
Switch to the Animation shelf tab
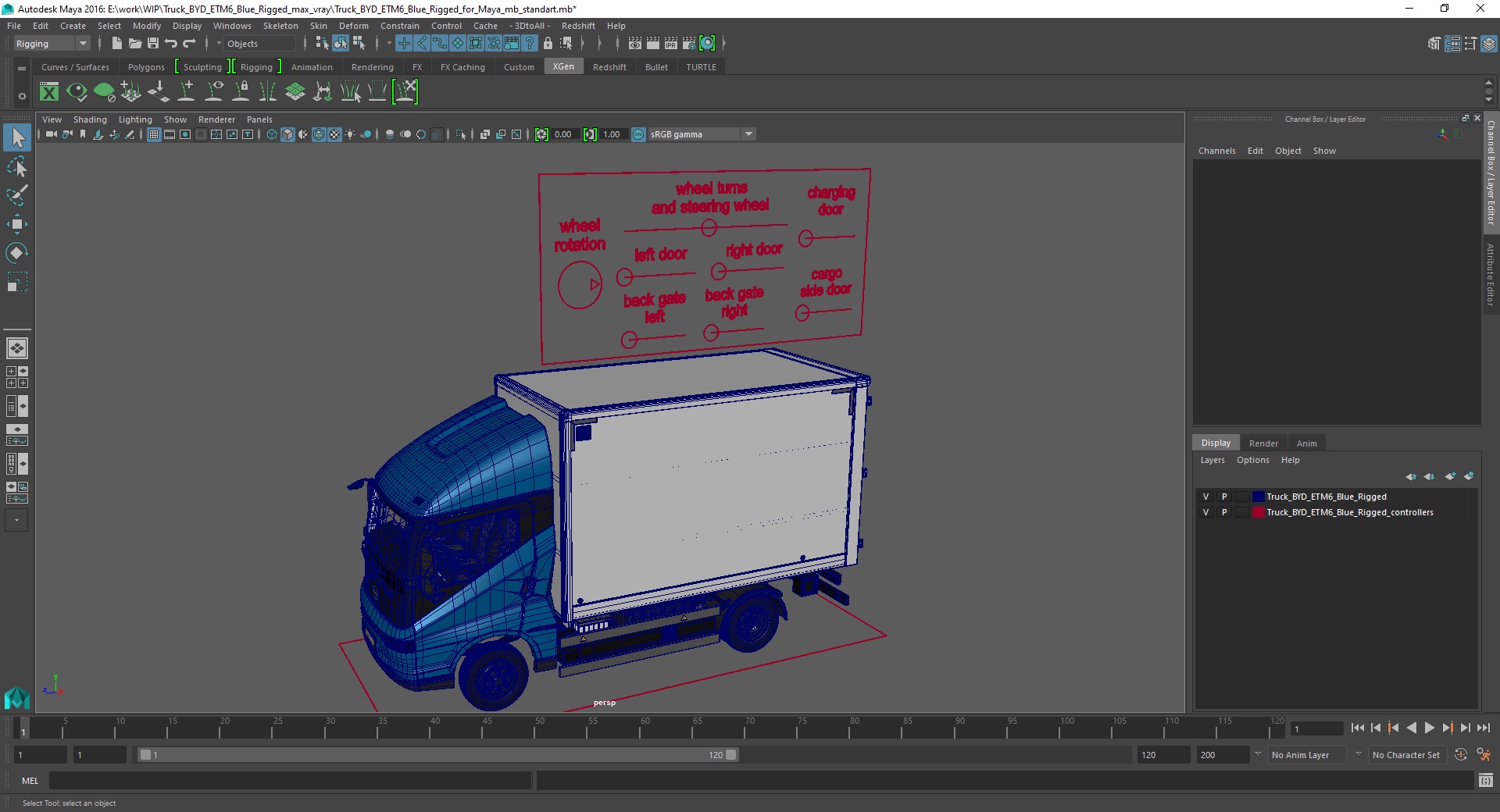(312, 67)
